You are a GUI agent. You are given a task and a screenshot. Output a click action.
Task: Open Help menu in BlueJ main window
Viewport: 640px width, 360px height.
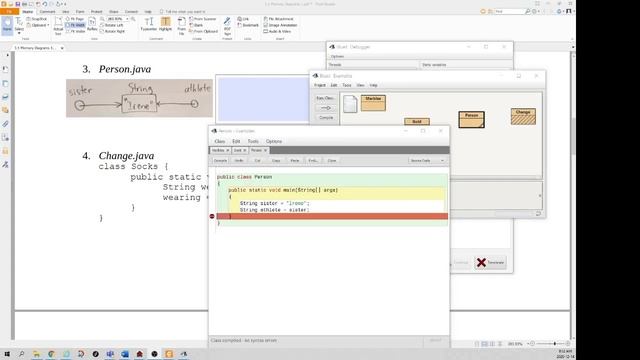[x=373, y=85]
